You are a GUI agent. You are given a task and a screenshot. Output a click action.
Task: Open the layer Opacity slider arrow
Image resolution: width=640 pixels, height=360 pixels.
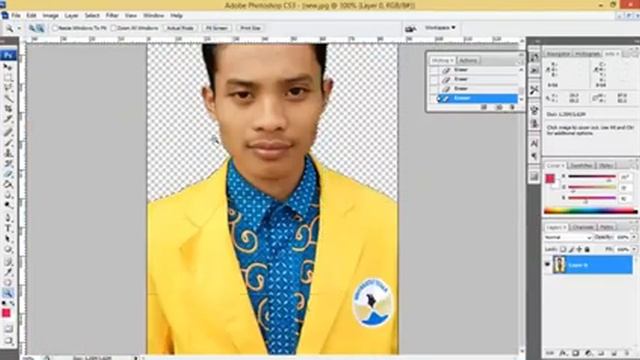[x=634, y=237]
